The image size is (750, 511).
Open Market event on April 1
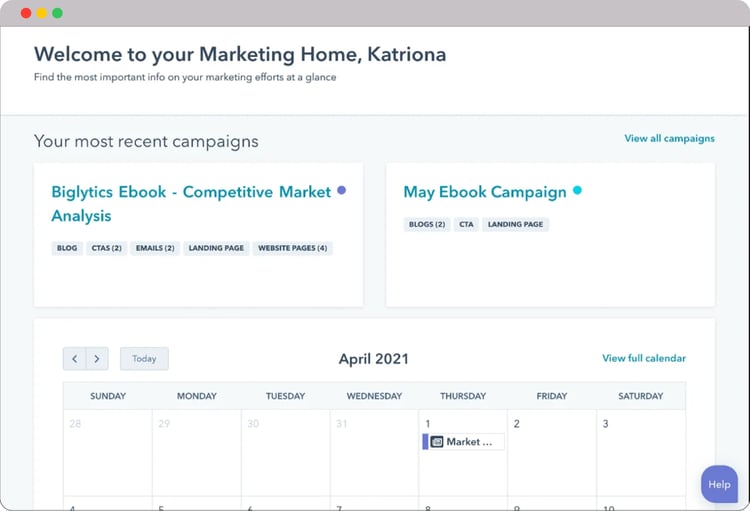click(x=463, y=442)
